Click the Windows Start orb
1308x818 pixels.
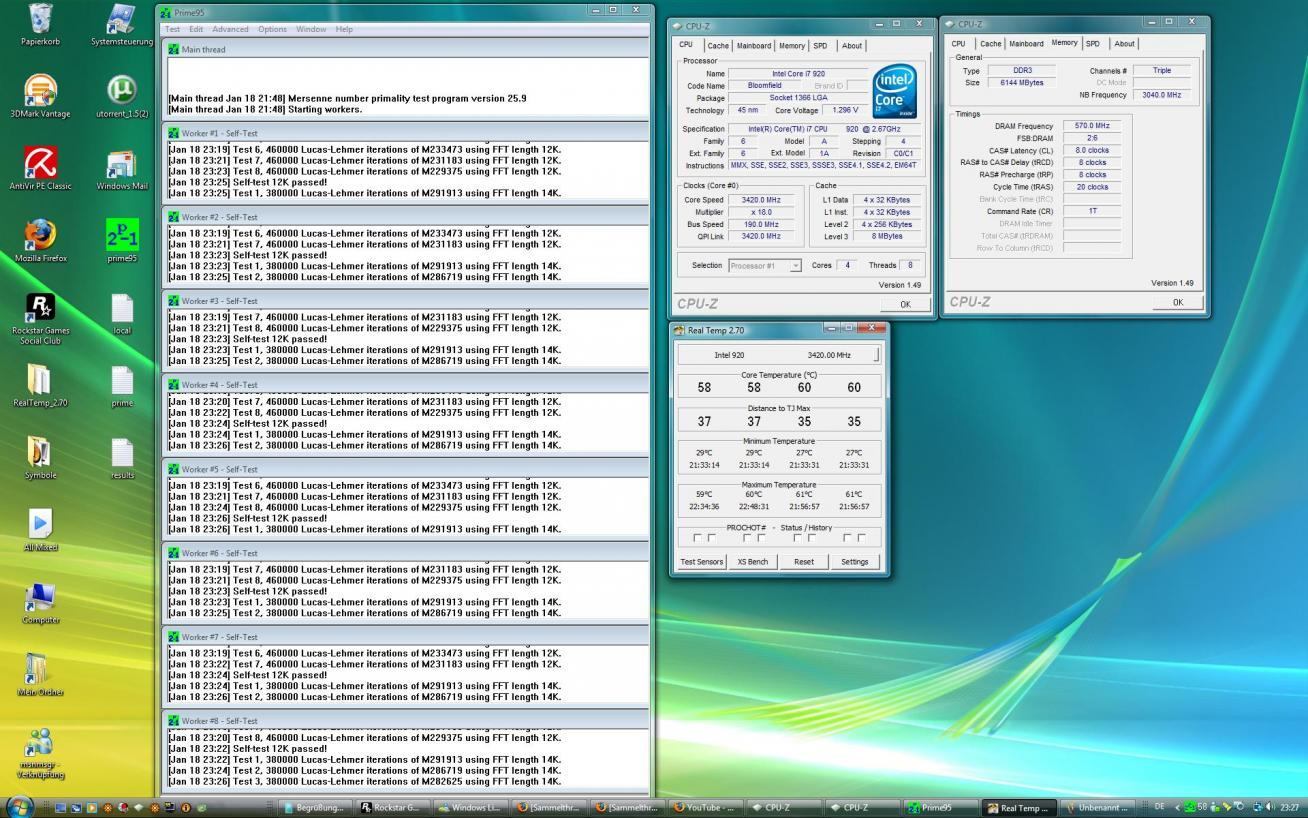click(19, 806)
